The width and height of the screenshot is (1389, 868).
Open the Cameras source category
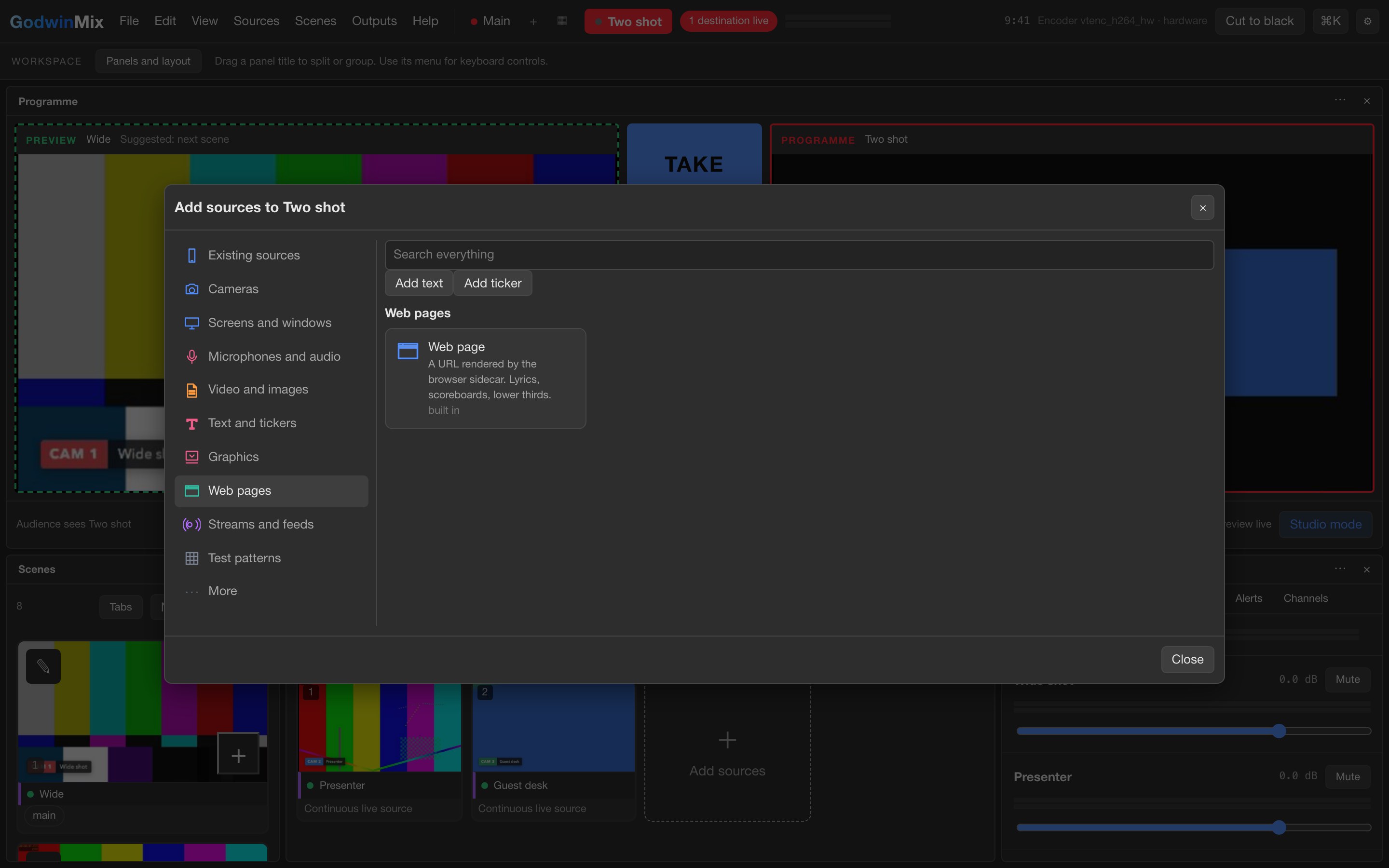point(271,289)
